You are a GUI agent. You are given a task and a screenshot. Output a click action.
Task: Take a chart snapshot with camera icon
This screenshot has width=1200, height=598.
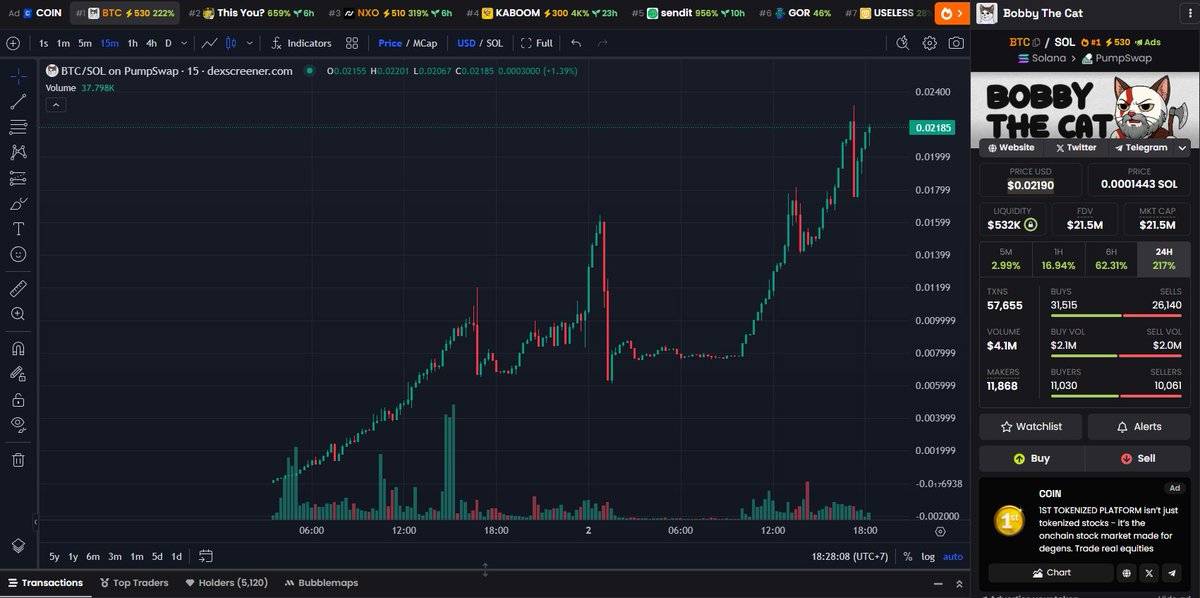coord(956,43)
